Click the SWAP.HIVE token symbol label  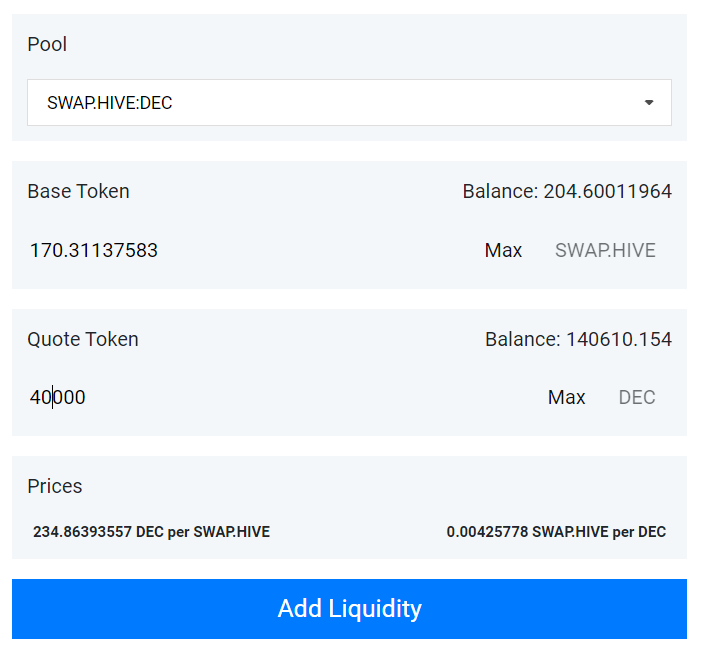coord(605,250)
